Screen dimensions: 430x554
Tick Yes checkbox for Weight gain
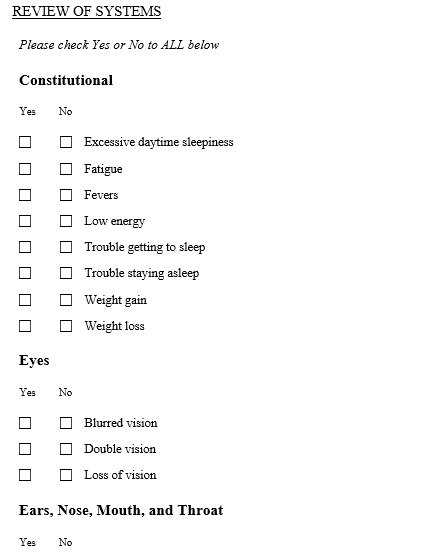click(x=25, y=300)
